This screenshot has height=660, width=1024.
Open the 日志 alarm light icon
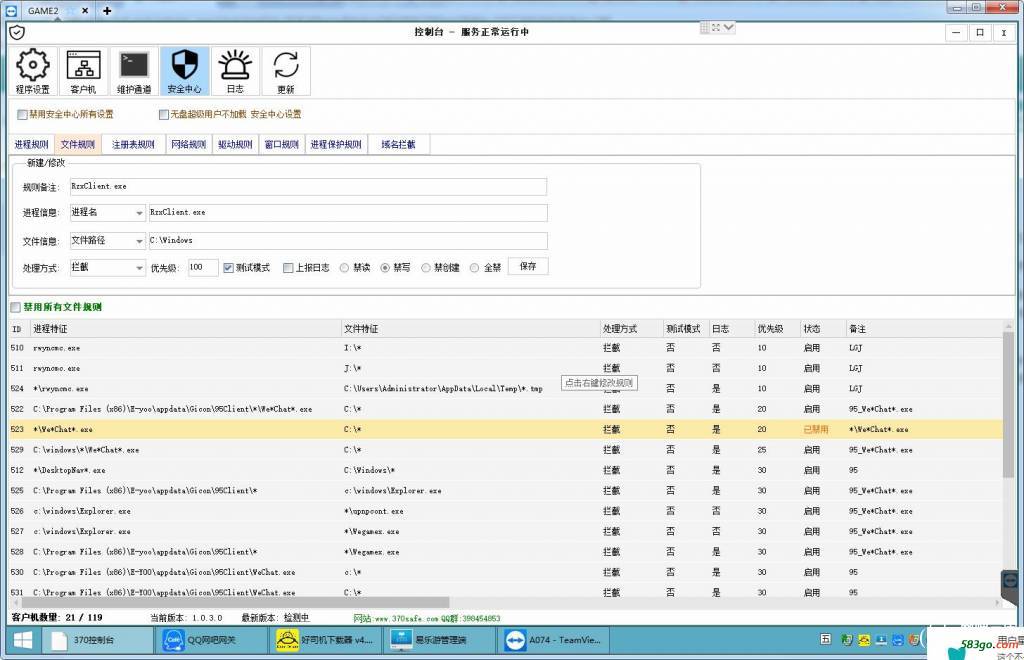[235, 71]
